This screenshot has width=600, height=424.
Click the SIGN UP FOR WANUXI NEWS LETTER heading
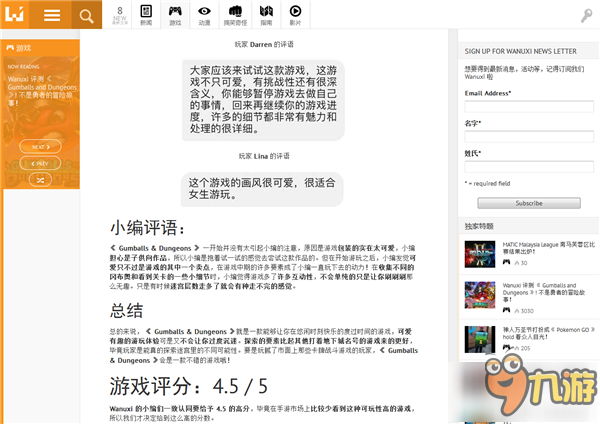pos(520,51)
